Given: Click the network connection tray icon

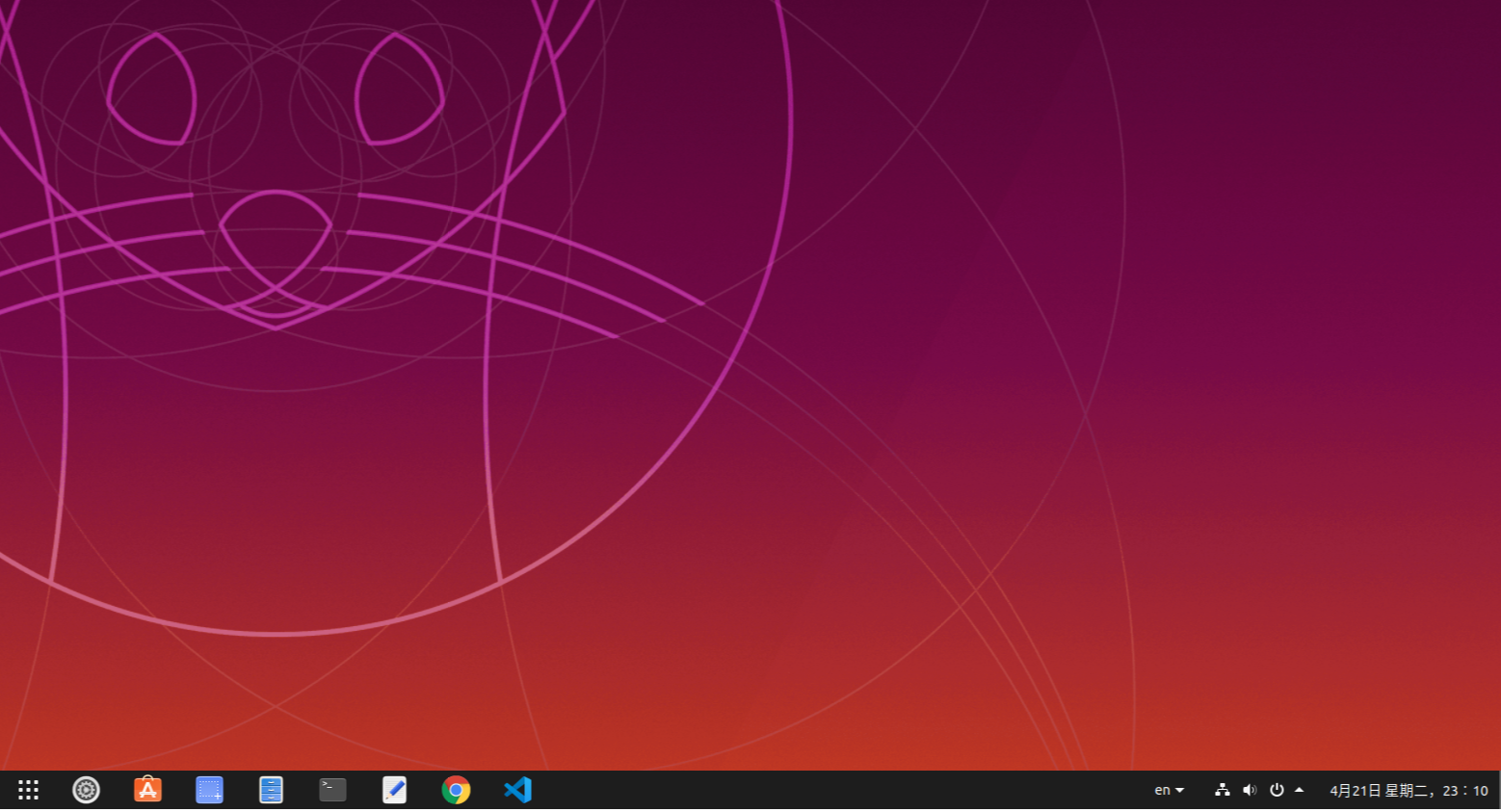Looking at the screenshot, I should [x=1222, y=790].
